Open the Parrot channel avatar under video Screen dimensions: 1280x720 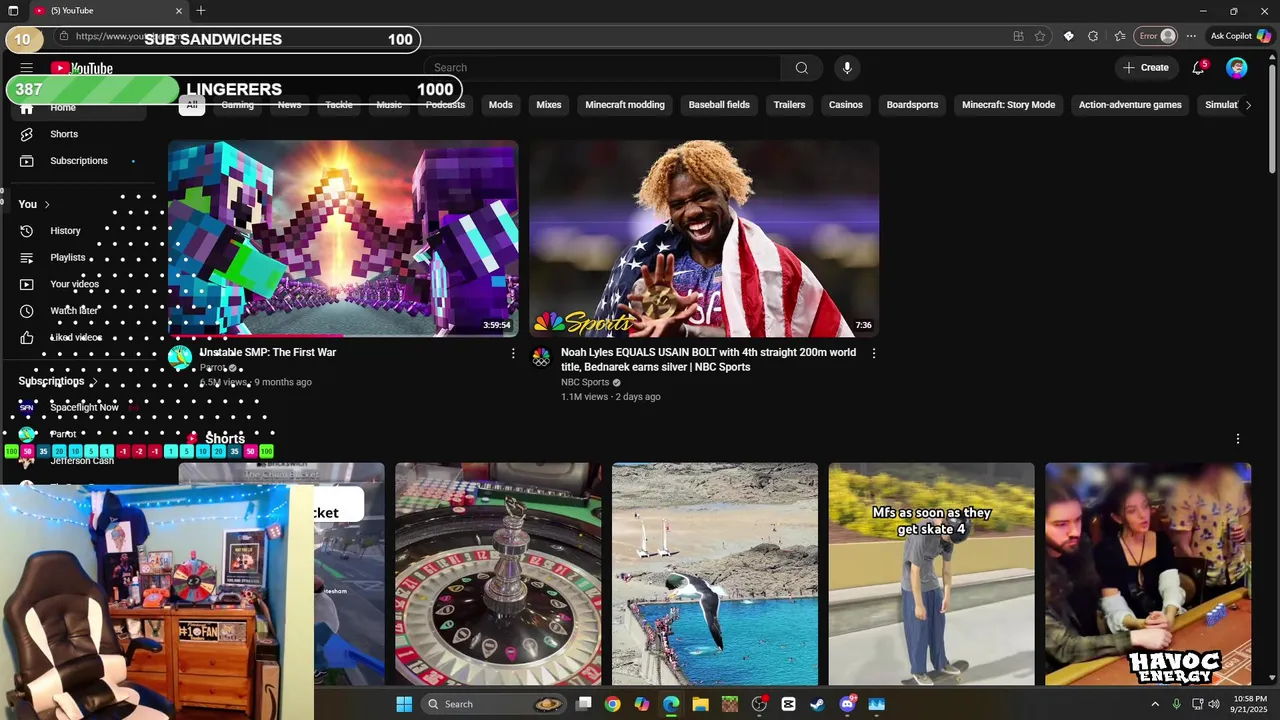point(180,357)
